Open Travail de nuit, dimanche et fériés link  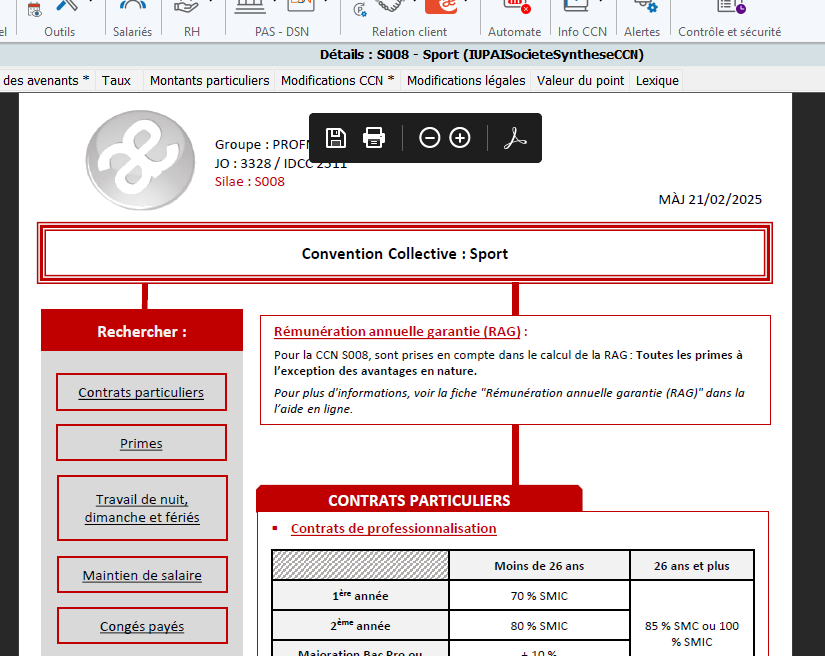click(x=142, y=508)
